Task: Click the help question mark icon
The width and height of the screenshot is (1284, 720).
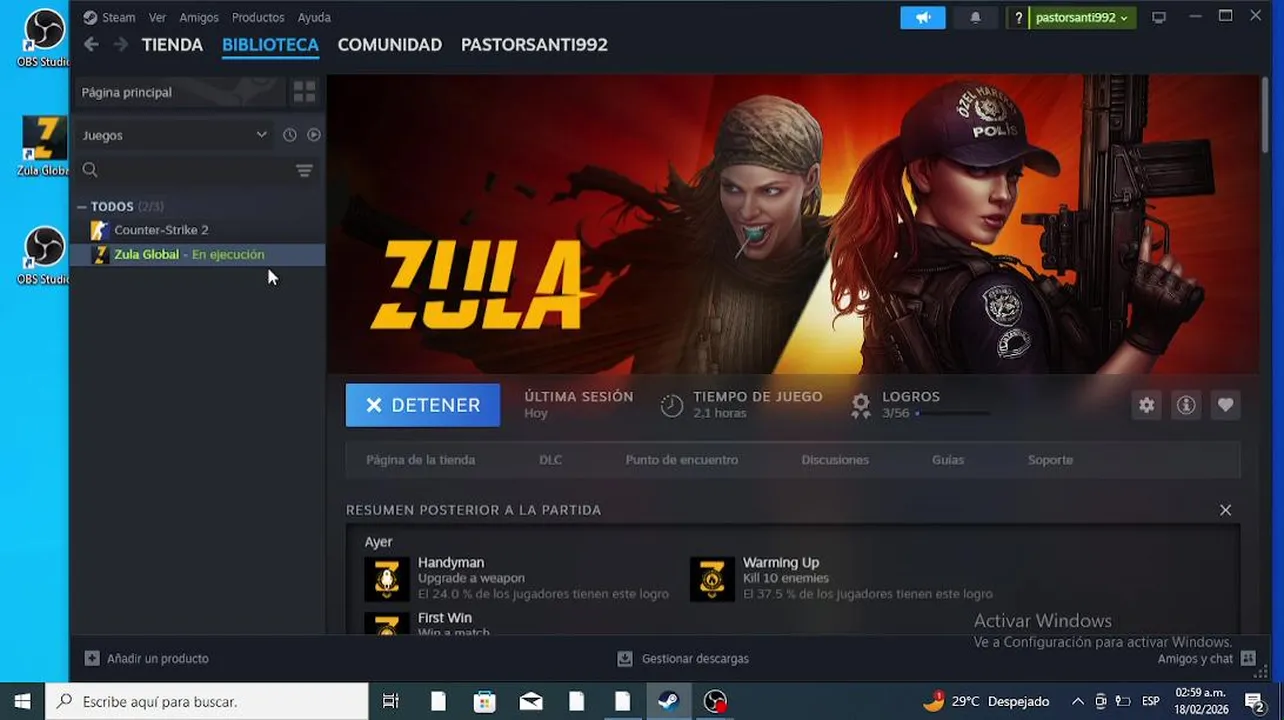Action: [x=1018, y=17]
